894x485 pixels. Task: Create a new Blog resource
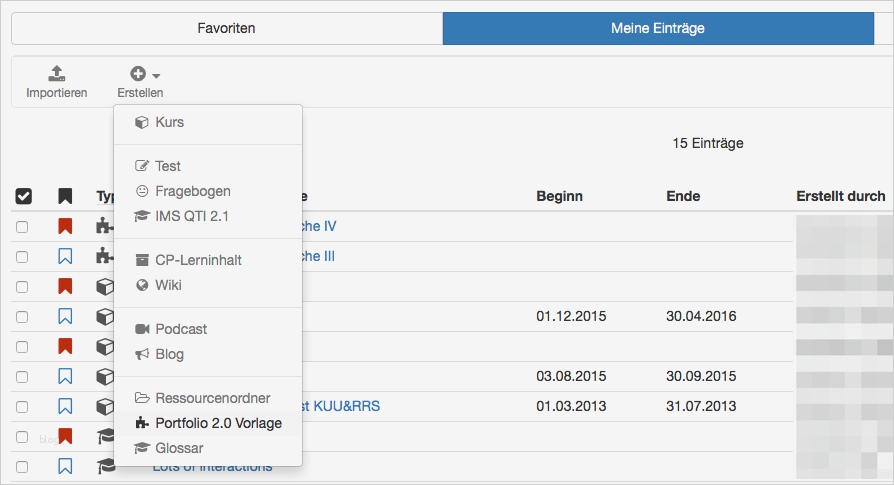pos(208,354)
